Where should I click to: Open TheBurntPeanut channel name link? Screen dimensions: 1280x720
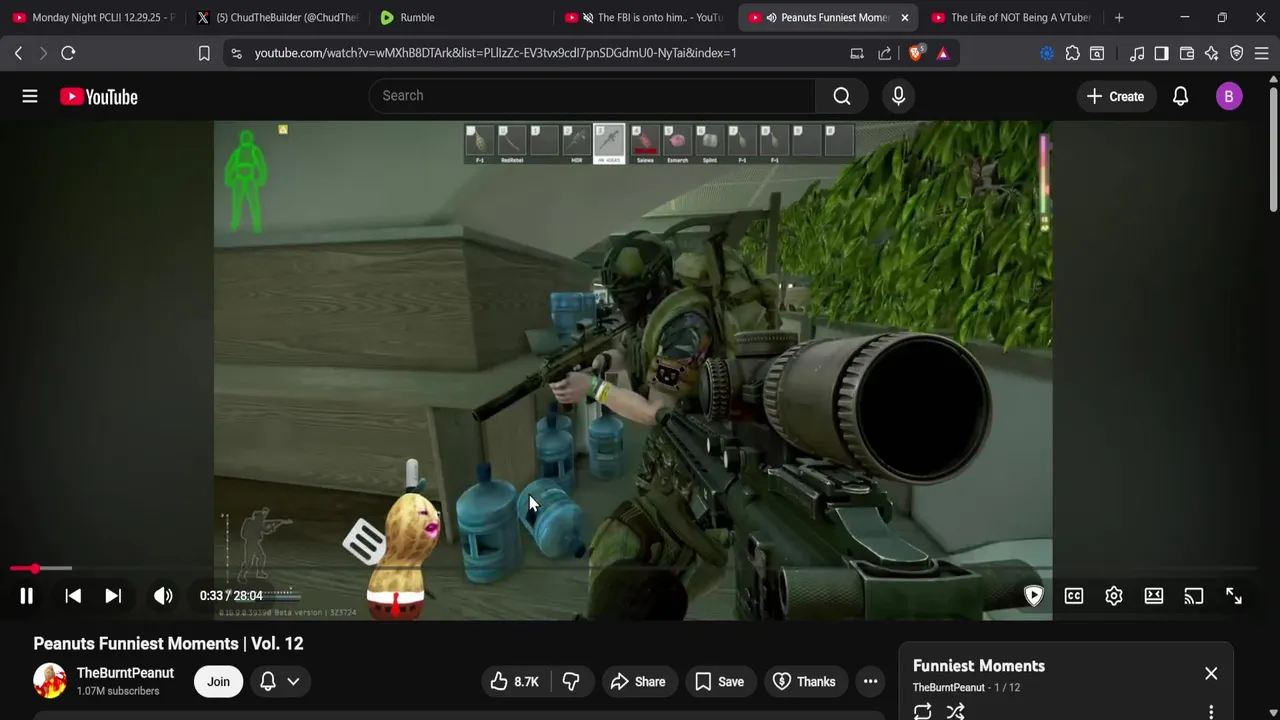click(x=125, y=673)
